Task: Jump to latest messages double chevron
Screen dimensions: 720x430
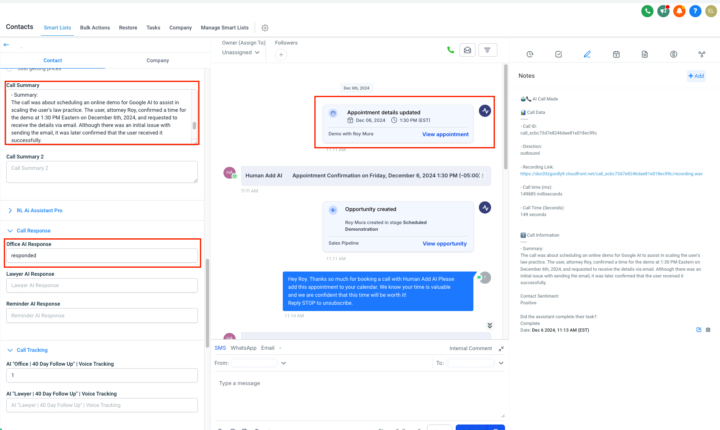Action: [490, 325]
